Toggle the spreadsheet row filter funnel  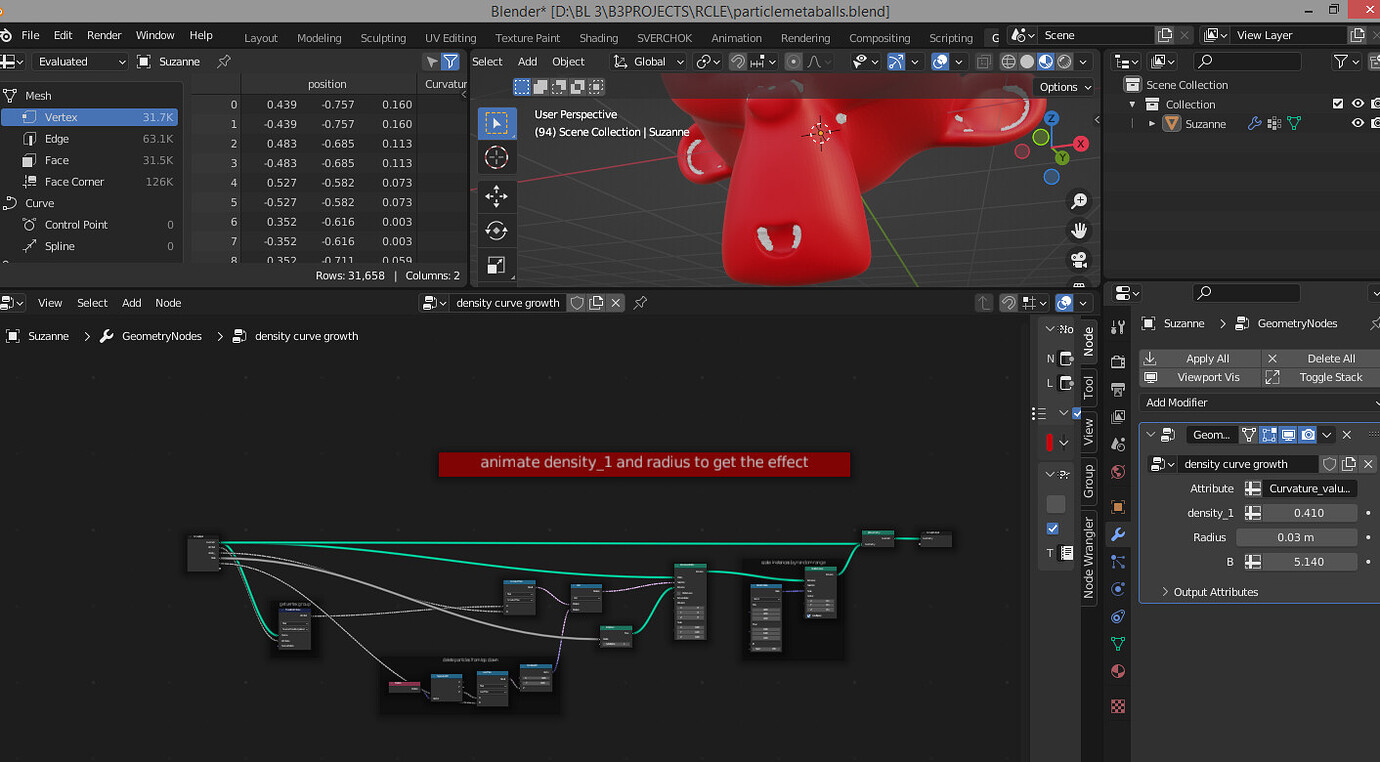[451, 61]
